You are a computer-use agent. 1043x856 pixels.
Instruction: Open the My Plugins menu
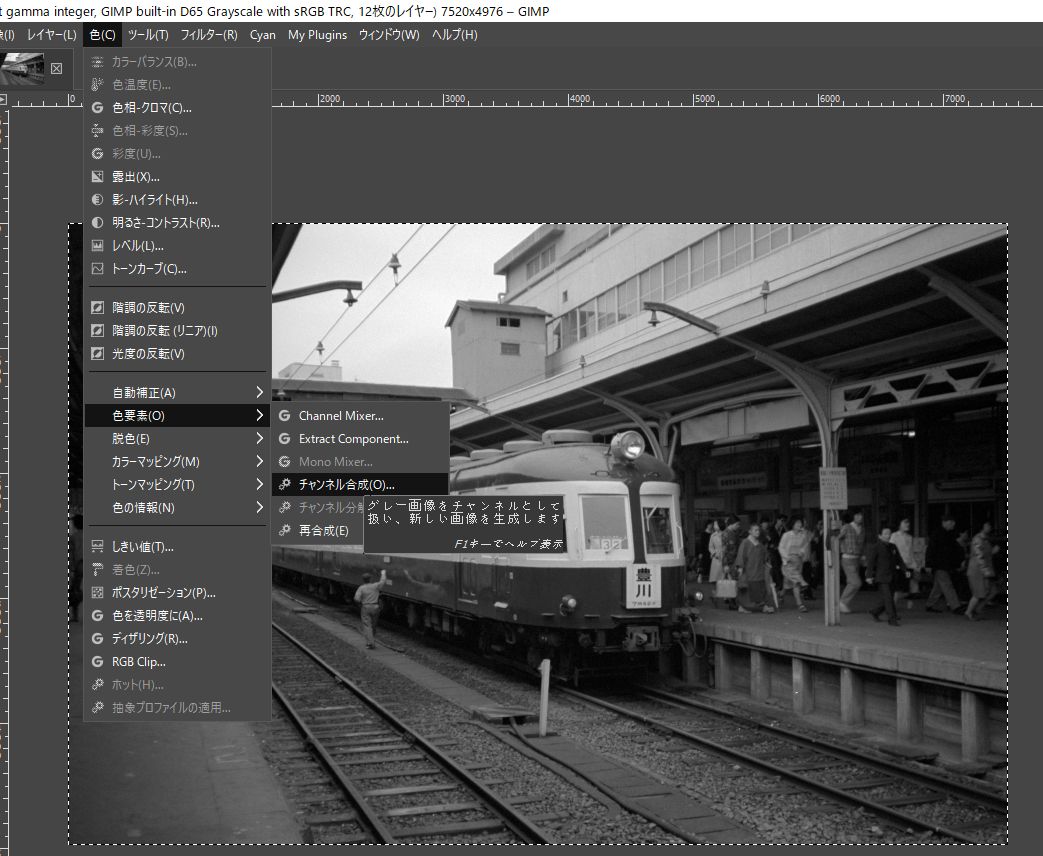tap(317, 35)
